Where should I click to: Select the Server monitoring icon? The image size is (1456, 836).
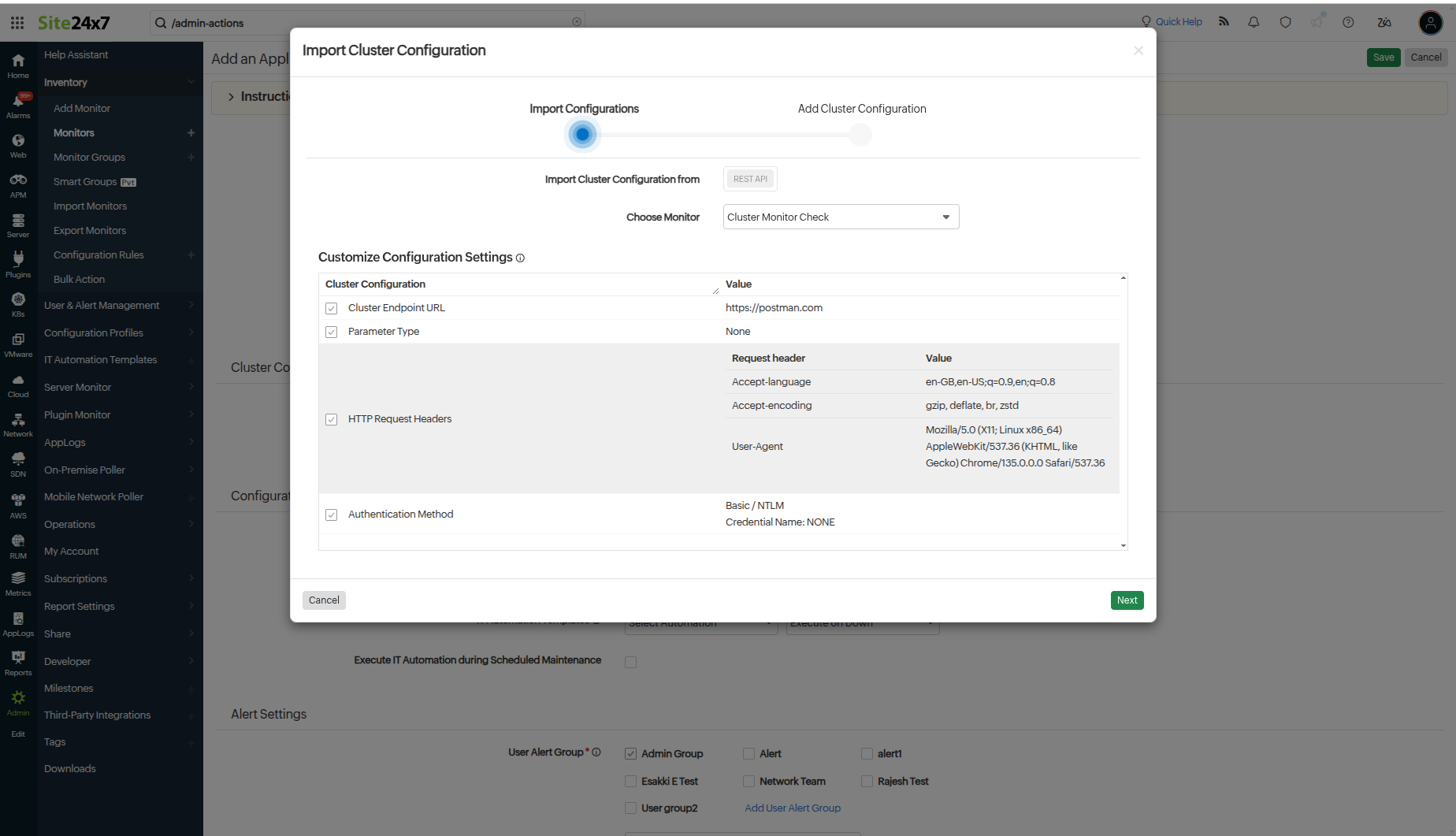pyautogui.click(x=17, y=224)
